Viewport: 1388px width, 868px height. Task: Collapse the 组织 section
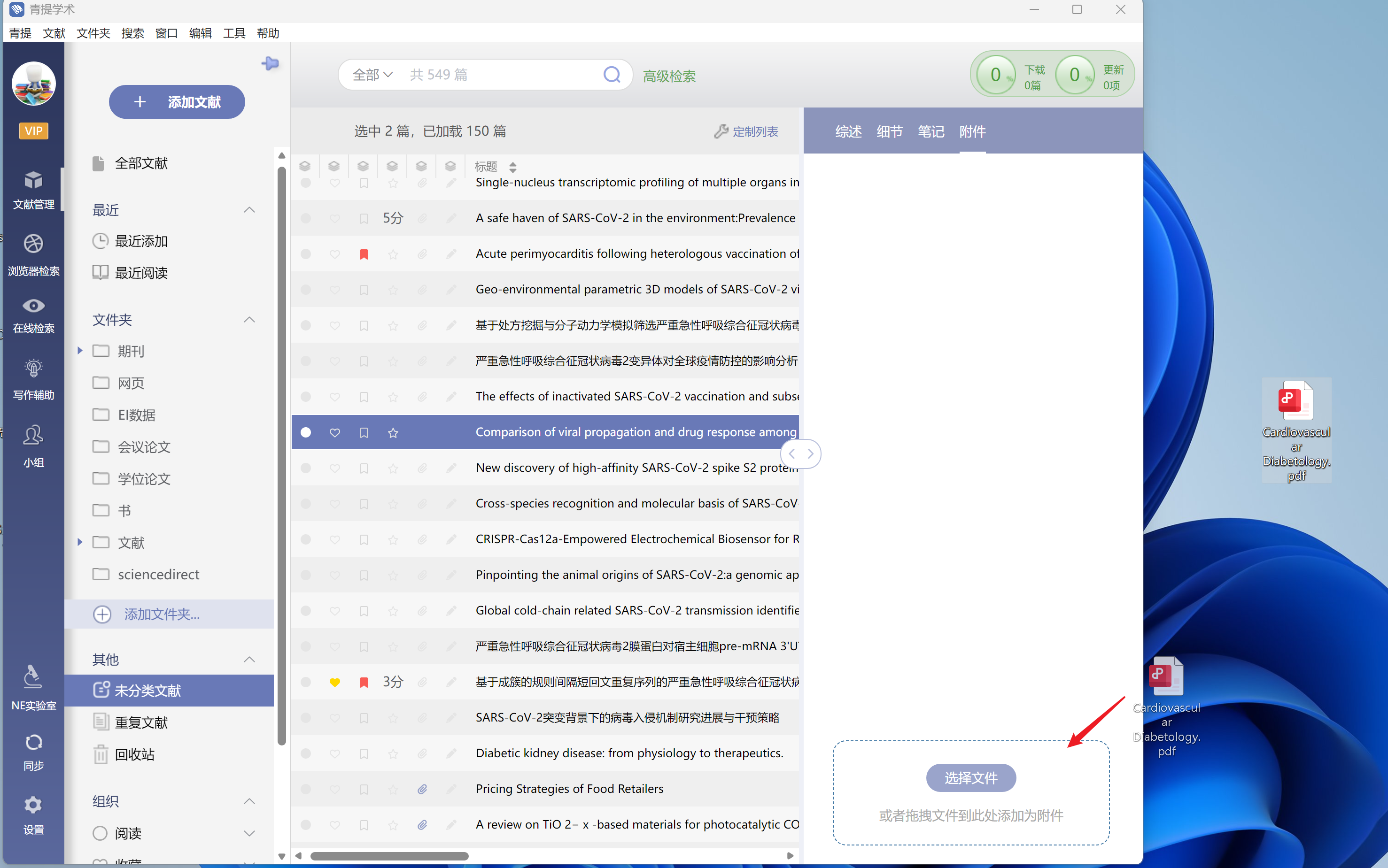[249, 801]
